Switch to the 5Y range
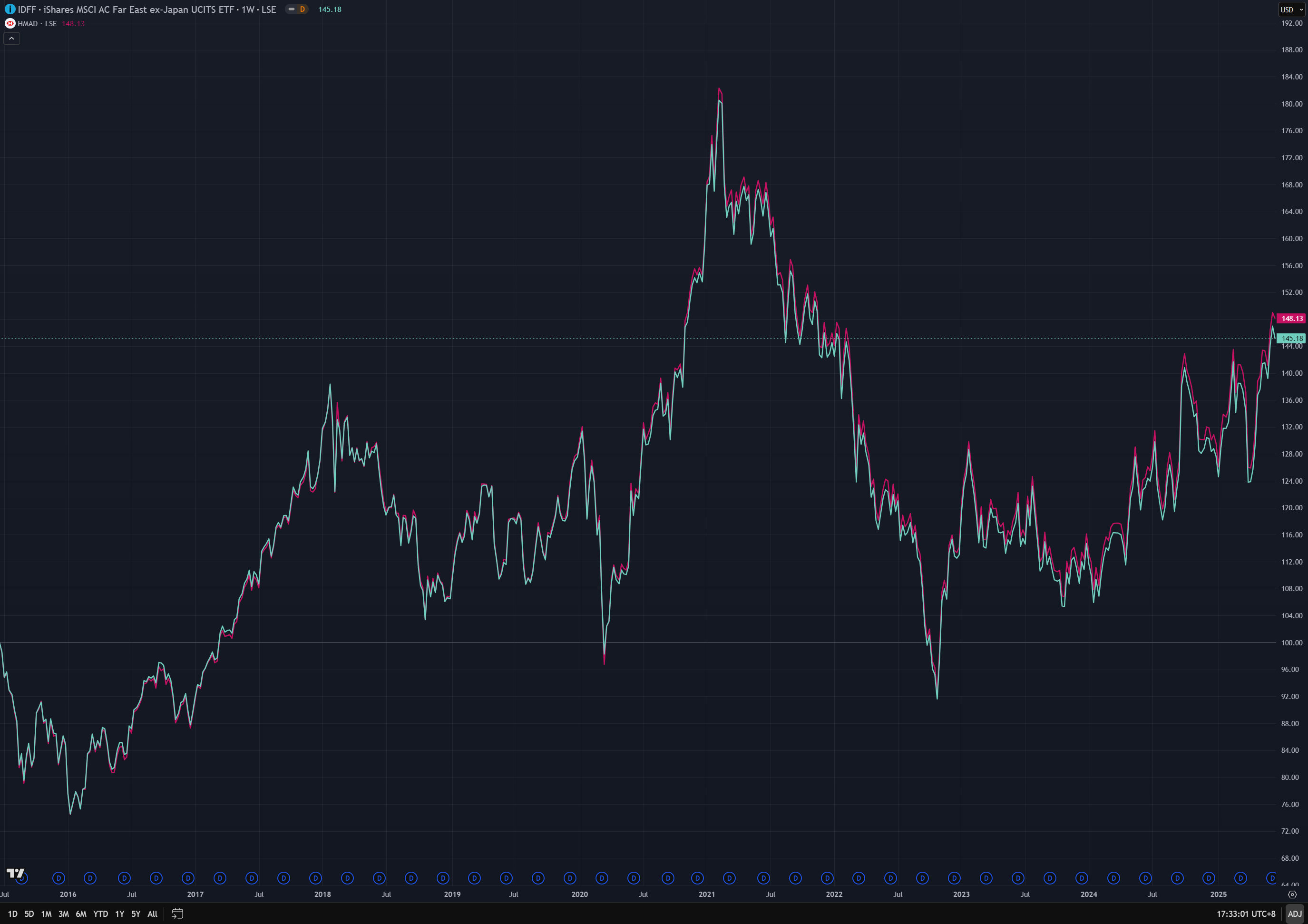This screenshot has width=1308, height=924. [136, 914]
